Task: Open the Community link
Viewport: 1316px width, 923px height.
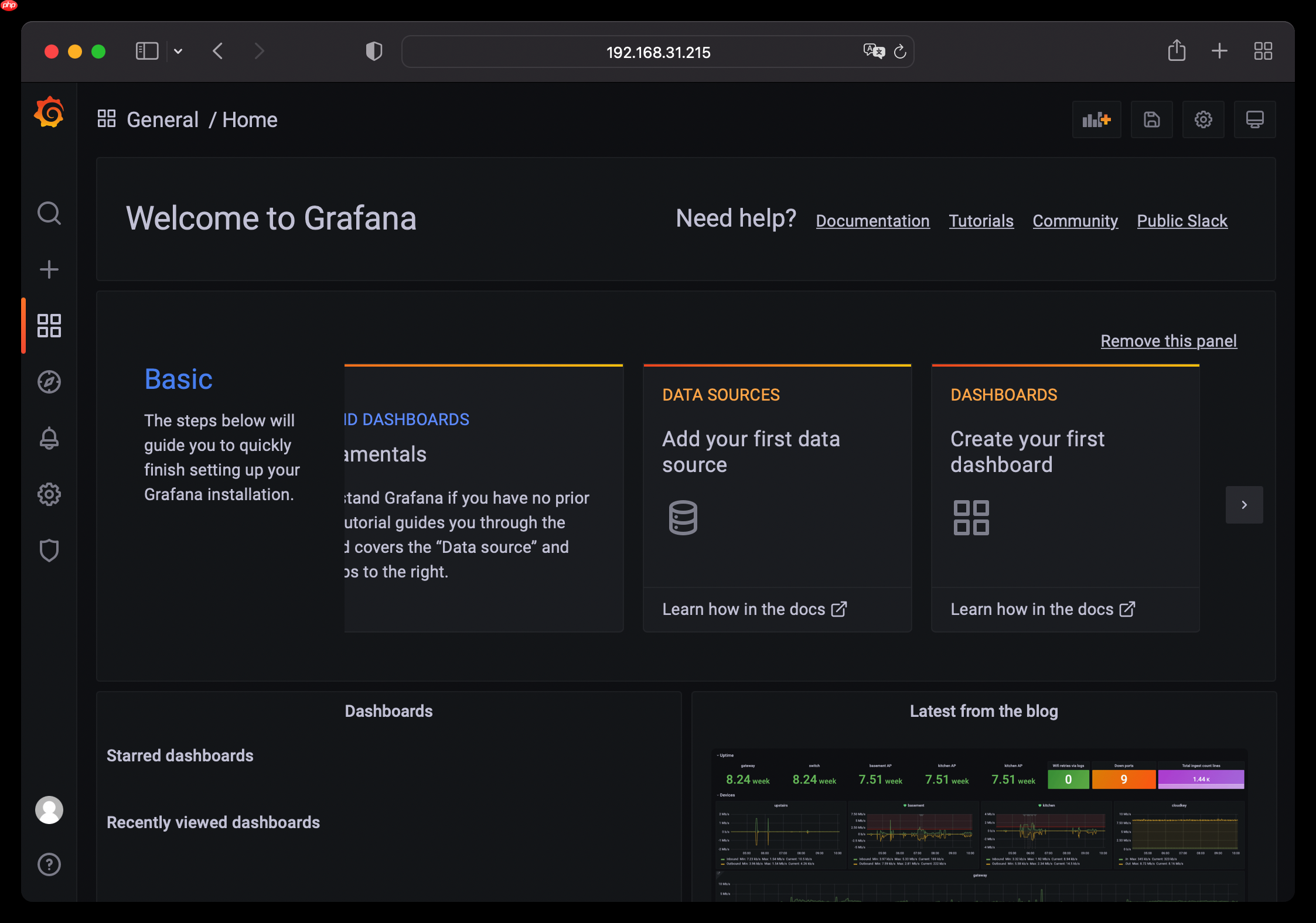Action: point(1075,221)
